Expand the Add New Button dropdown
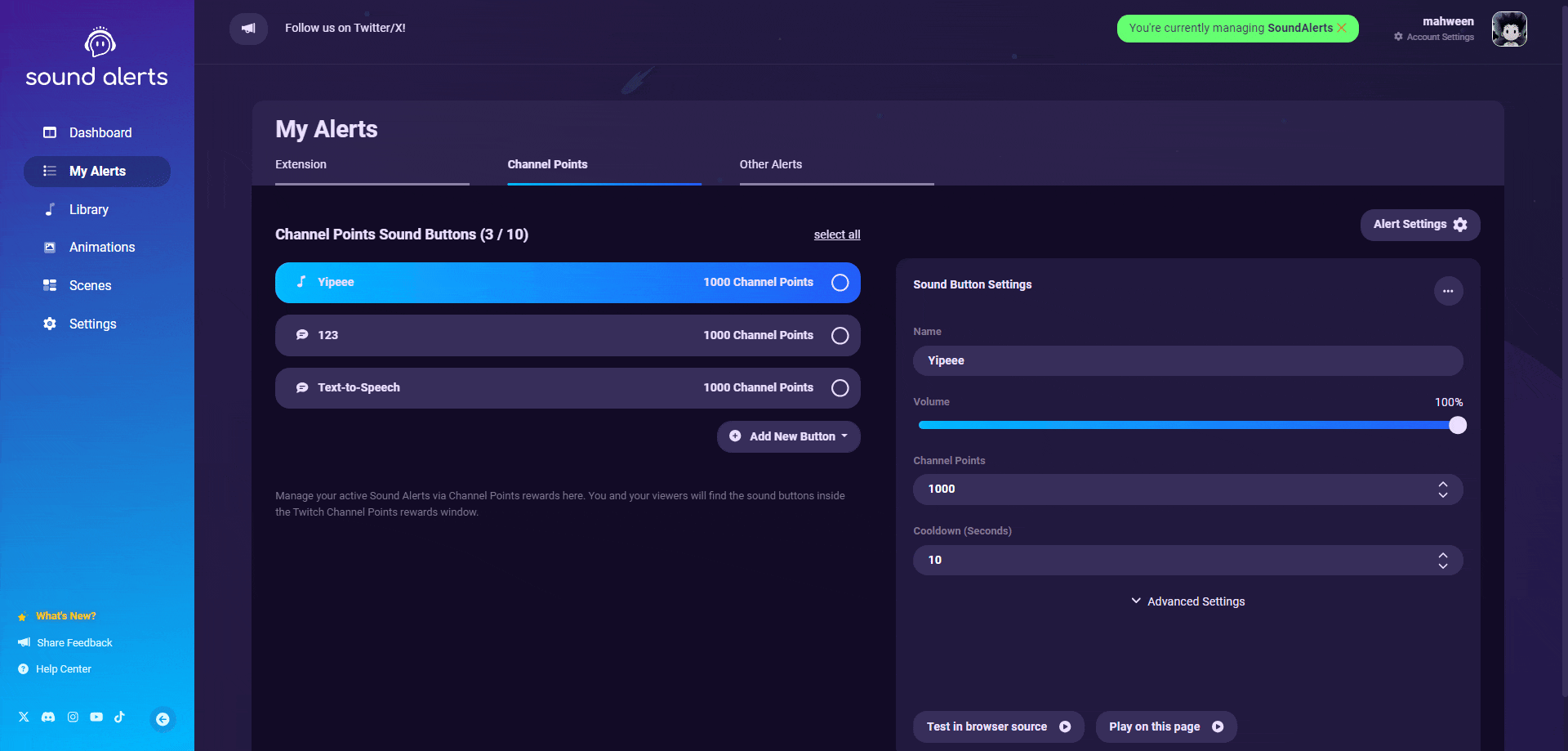 (789, 436)
